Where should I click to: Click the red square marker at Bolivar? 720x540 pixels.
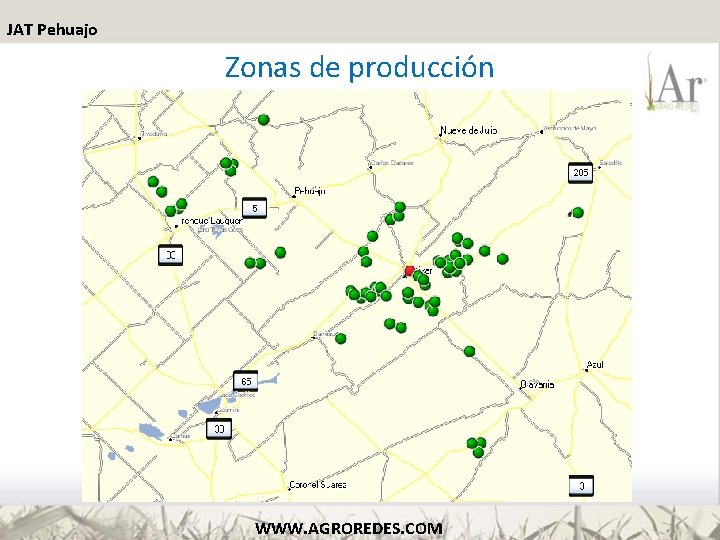409,271
